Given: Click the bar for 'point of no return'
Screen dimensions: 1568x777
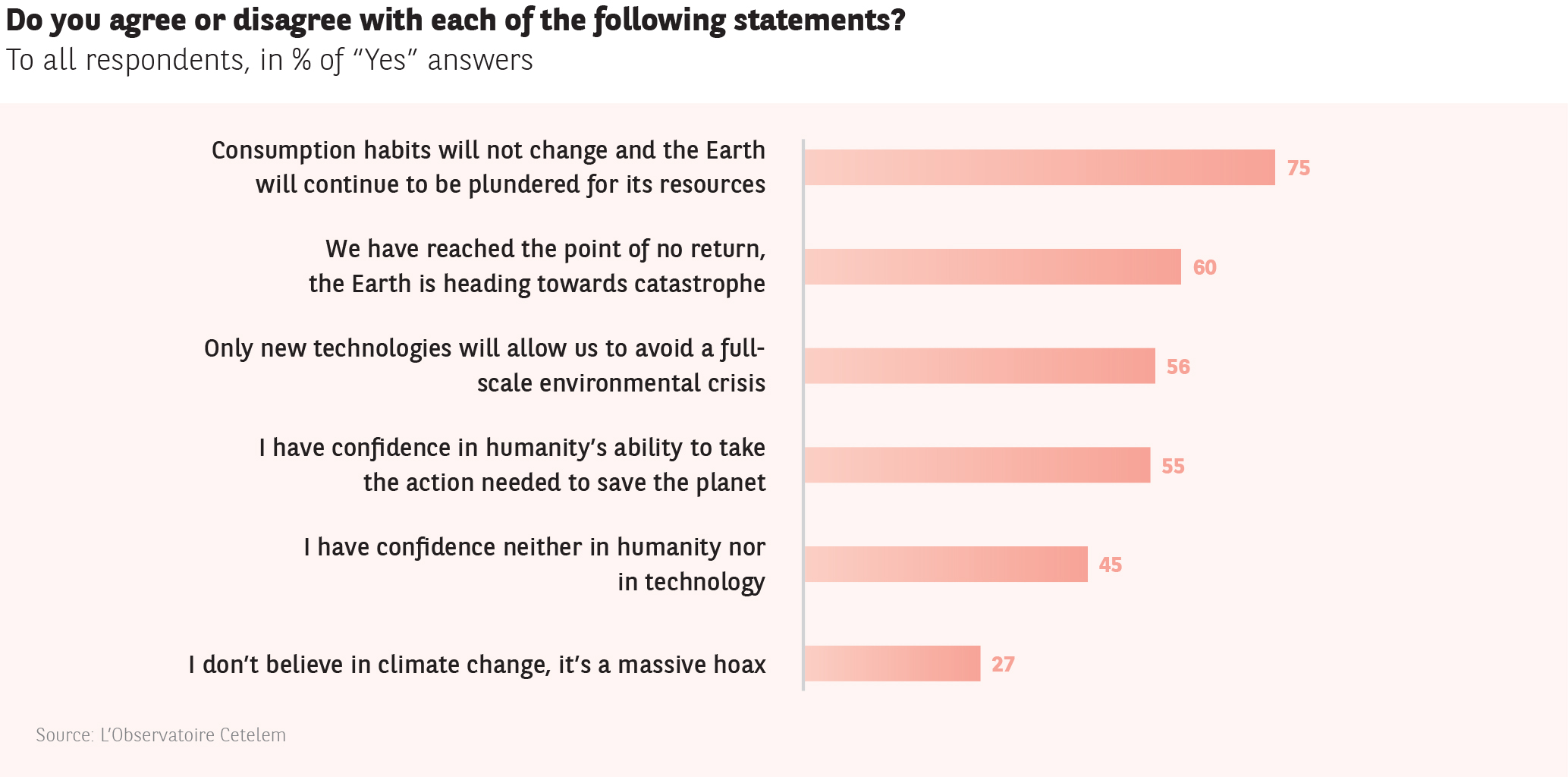Looking at the screenshot, I should pyautogui.click(x=992, y=267).
